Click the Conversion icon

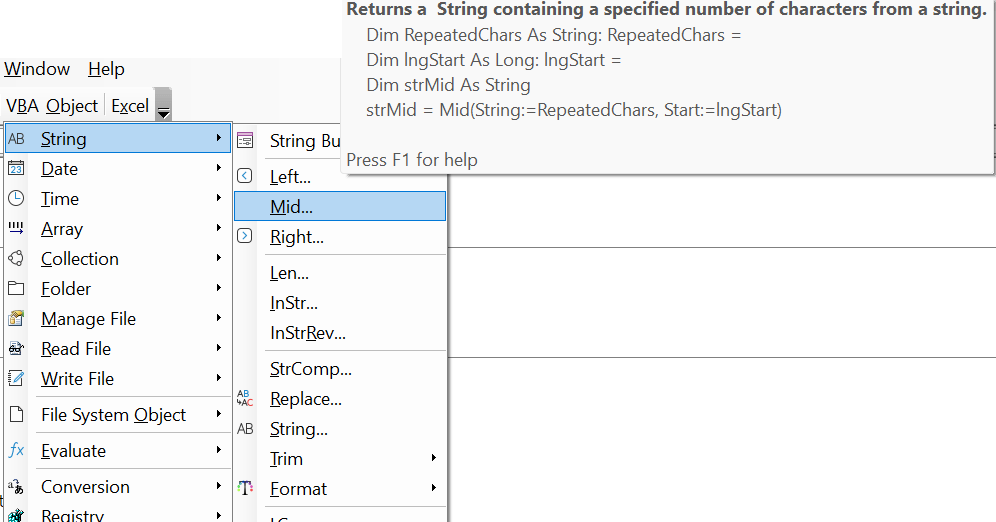[16, 486]
